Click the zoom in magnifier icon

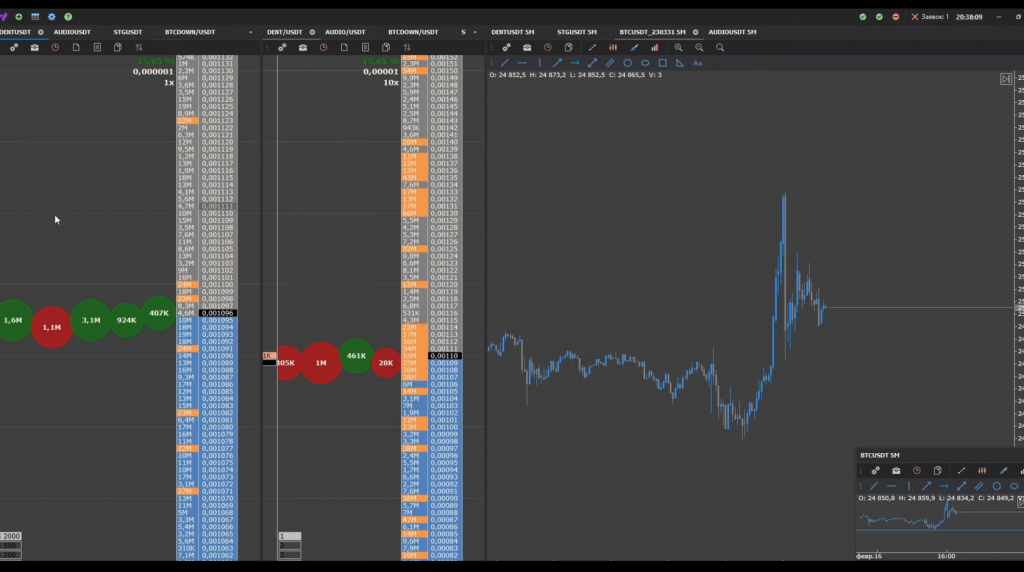click(679, 47)
